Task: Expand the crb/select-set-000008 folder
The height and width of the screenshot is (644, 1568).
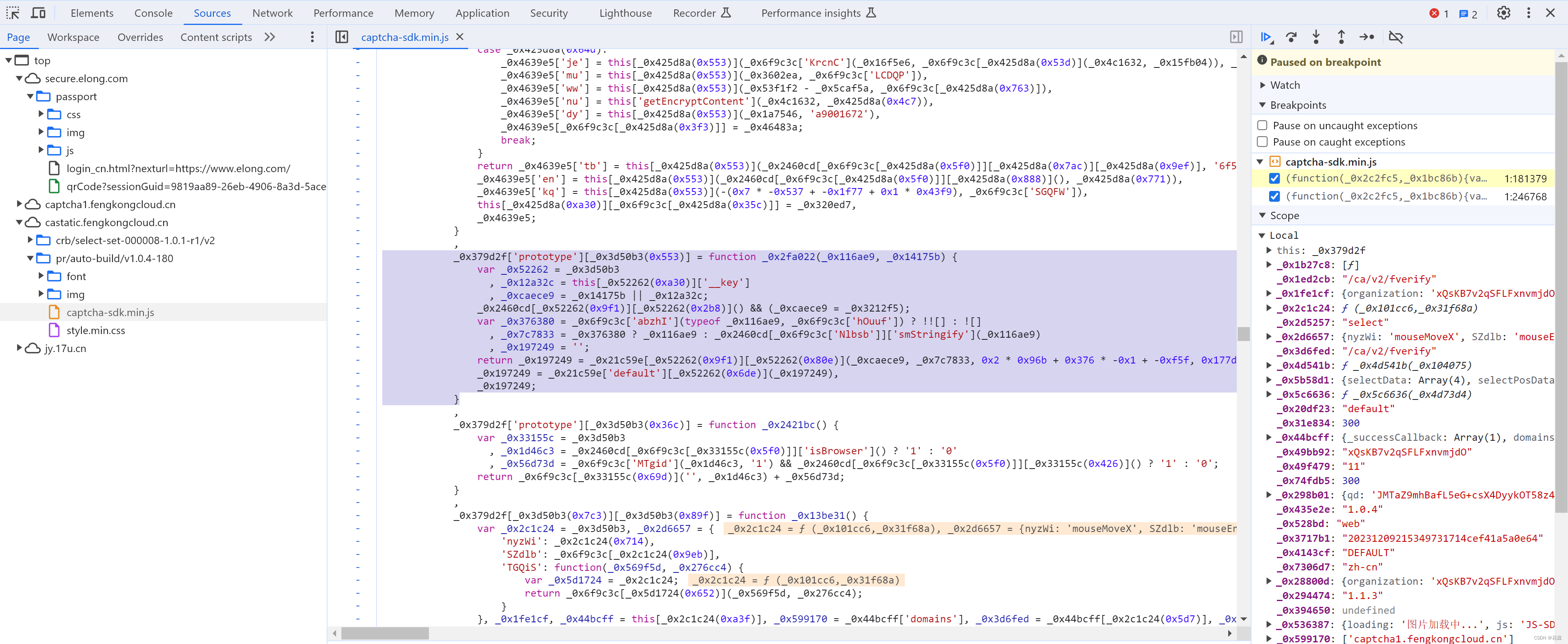Action: pos(30,240)
